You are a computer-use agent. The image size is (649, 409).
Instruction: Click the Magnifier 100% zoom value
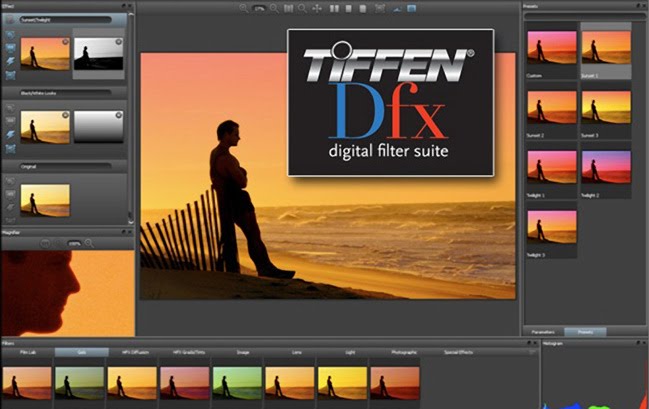(75, 244)
